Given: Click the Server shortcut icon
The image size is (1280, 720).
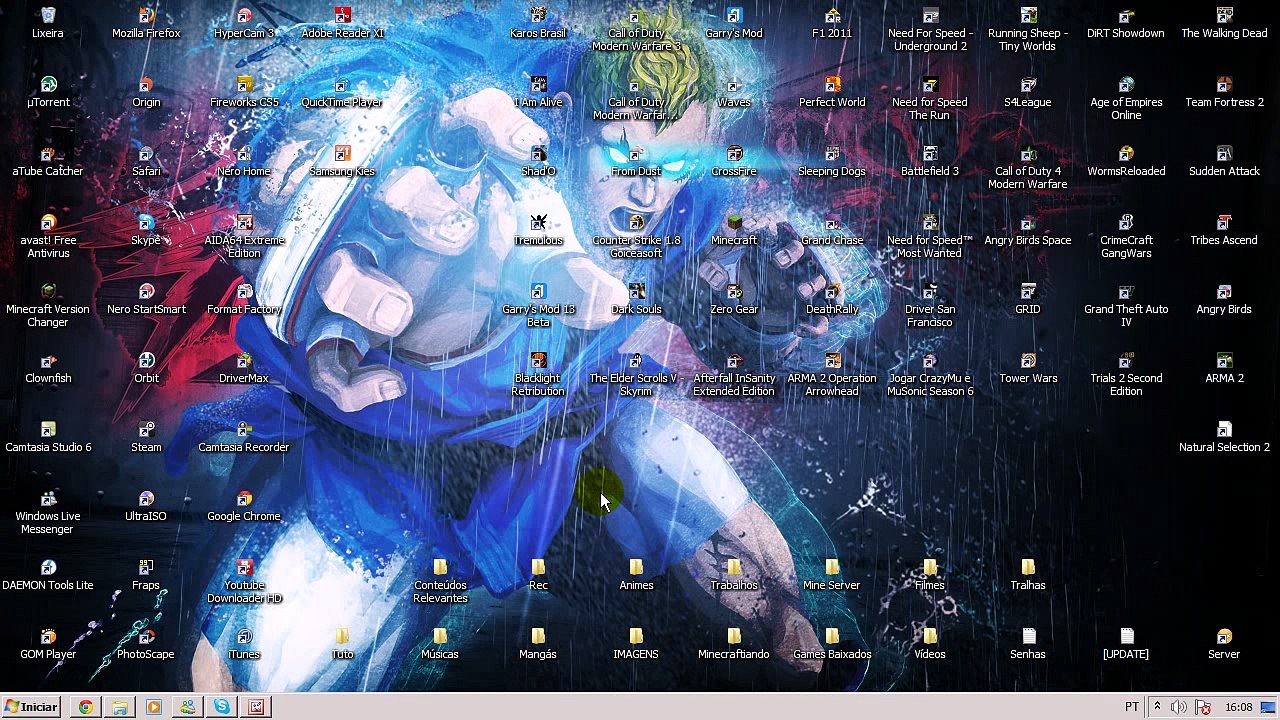Looking at the screenshot, I should (1224, 644).
